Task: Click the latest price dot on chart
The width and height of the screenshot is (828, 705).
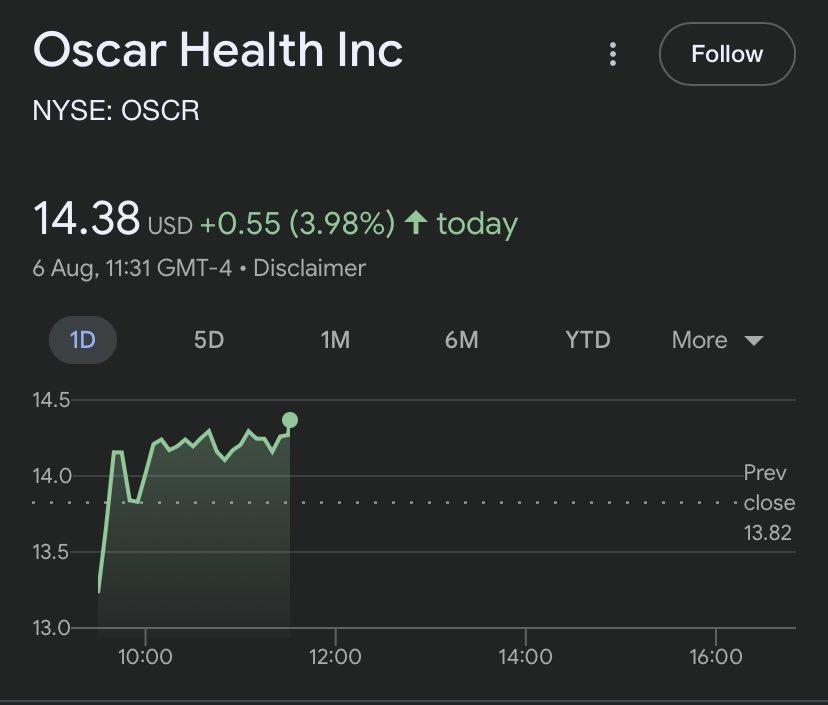Action: [290, 420]
